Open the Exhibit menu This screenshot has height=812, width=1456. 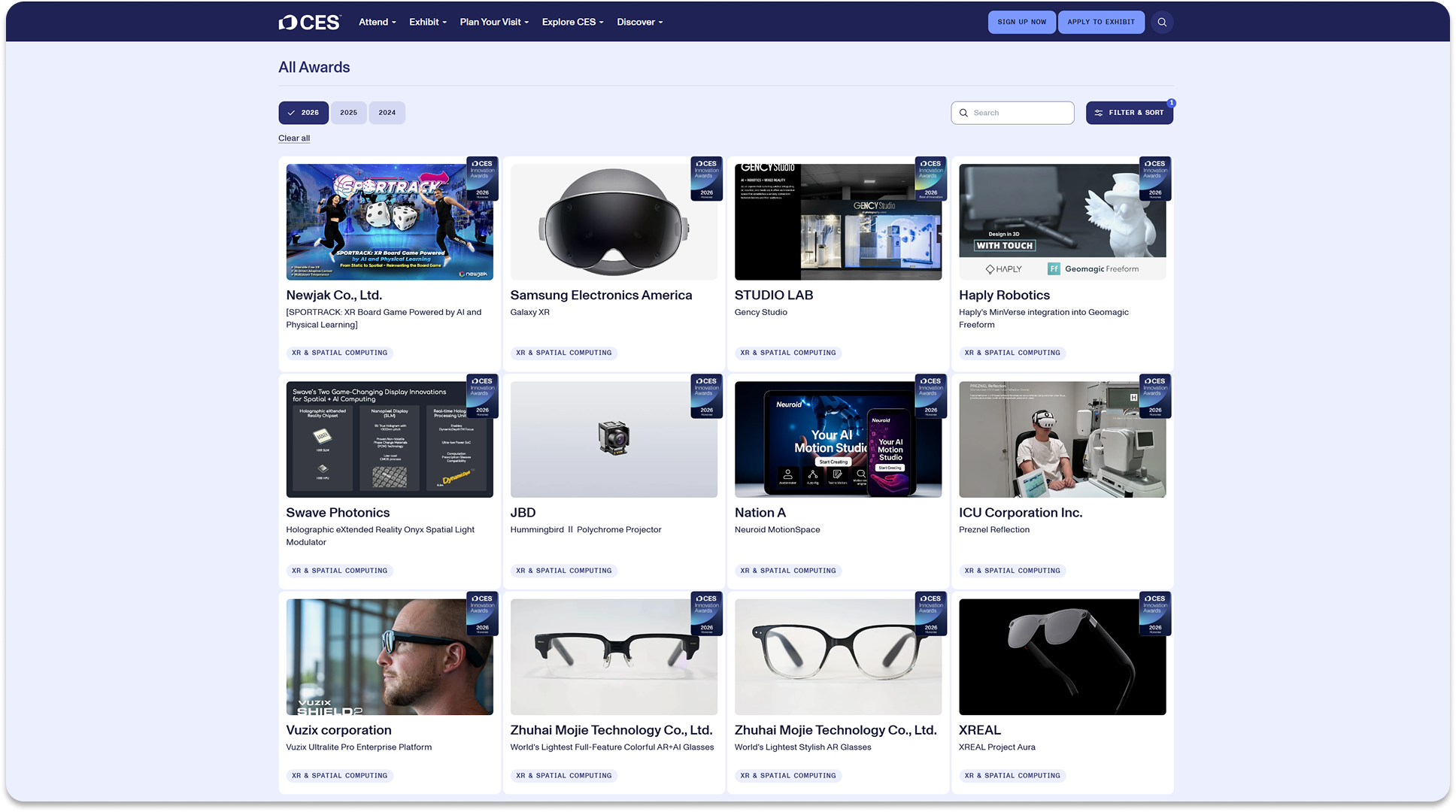(x=427, y=23)
